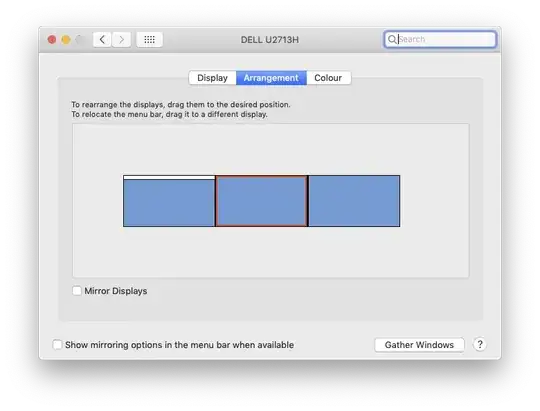The image size is (540, 411).
Task: Open help with the question mark button
Action: click(x=480, y=344)
